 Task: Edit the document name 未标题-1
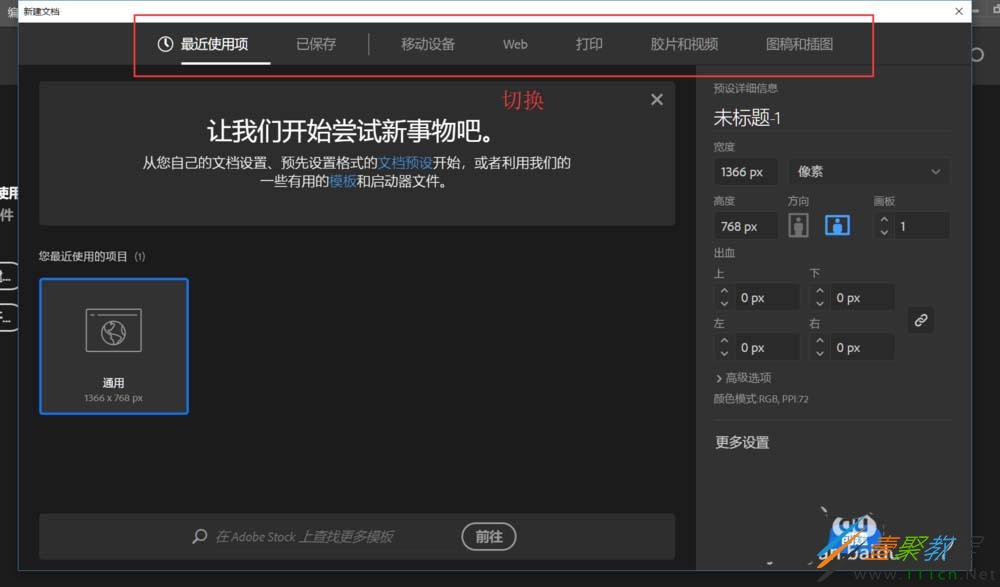click(747, 118)
